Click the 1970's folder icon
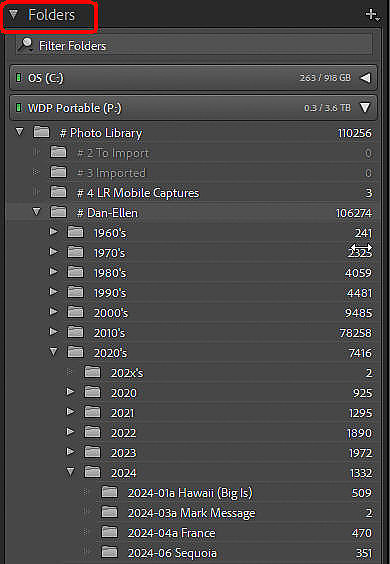 (x=76, y=252)
